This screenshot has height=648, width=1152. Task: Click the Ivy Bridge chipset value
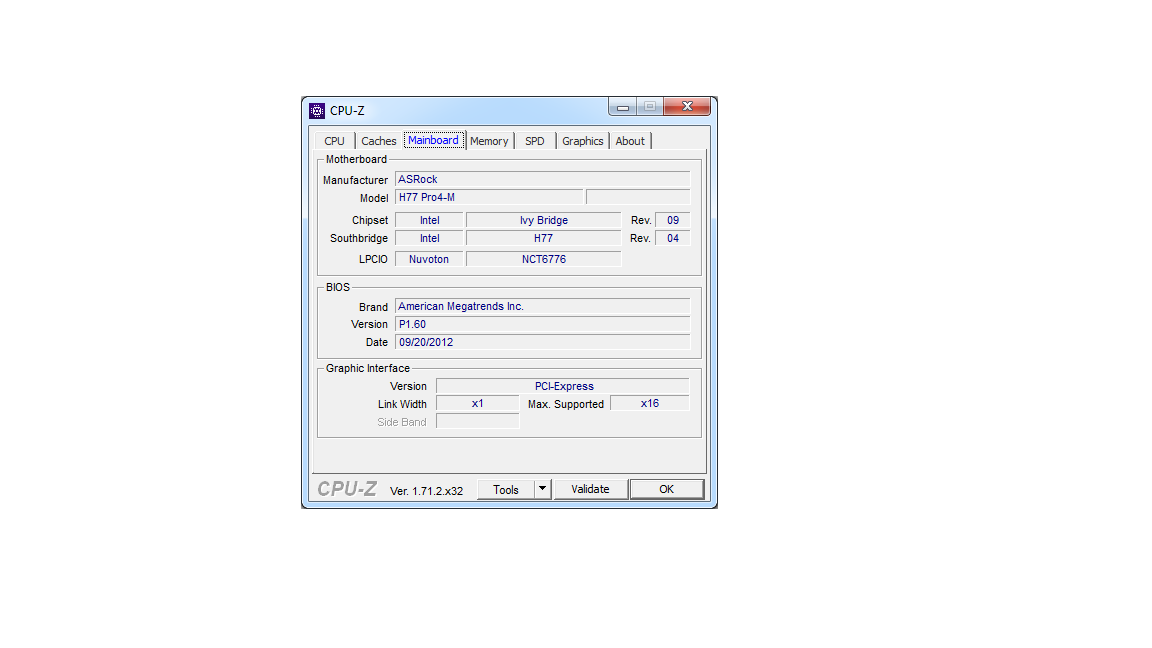tap(544, 220)
